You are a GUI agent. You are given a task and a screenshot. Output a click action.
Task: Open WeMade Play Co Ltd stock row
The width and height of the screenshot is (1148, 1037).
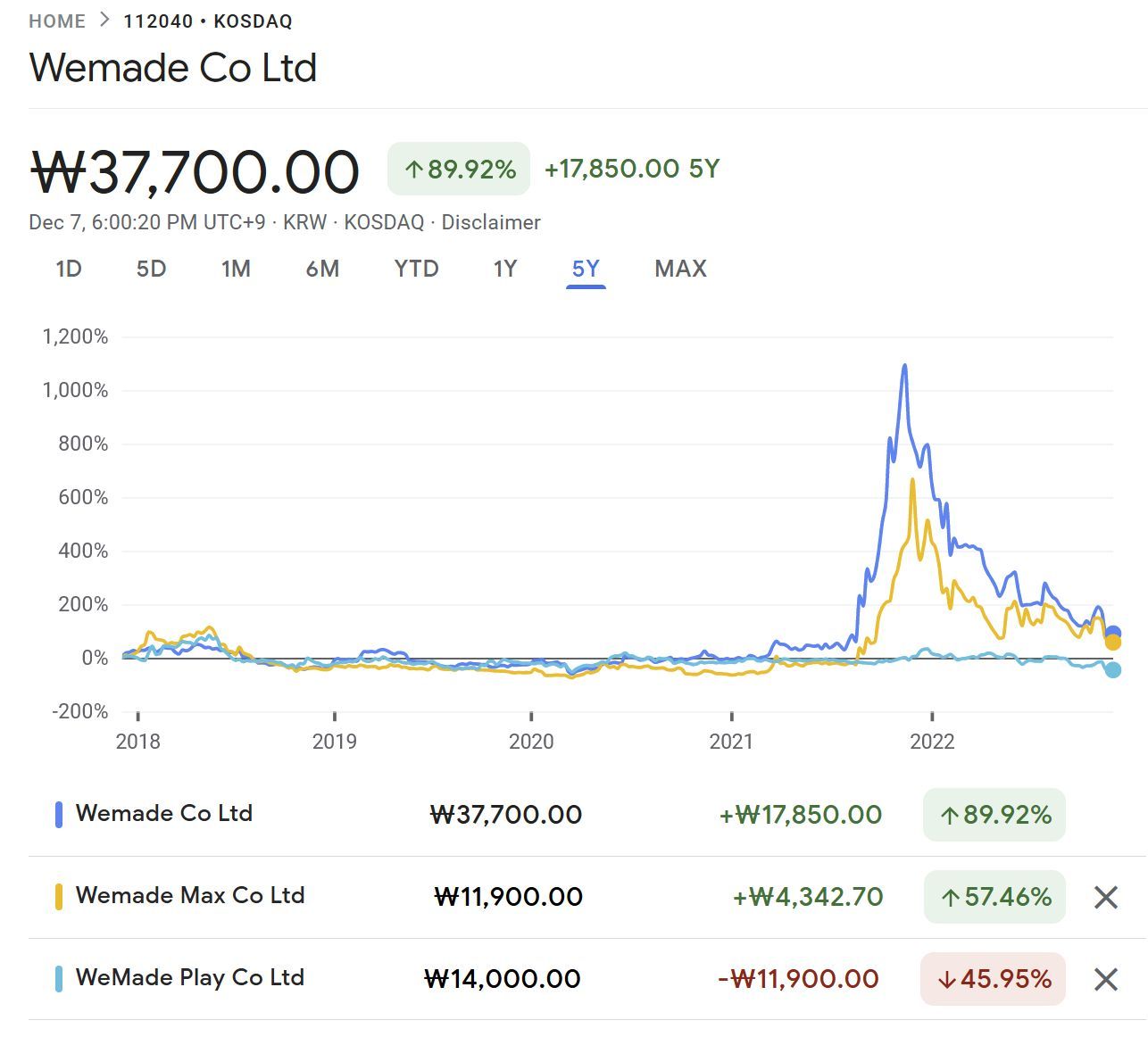(x=190, y=977)
